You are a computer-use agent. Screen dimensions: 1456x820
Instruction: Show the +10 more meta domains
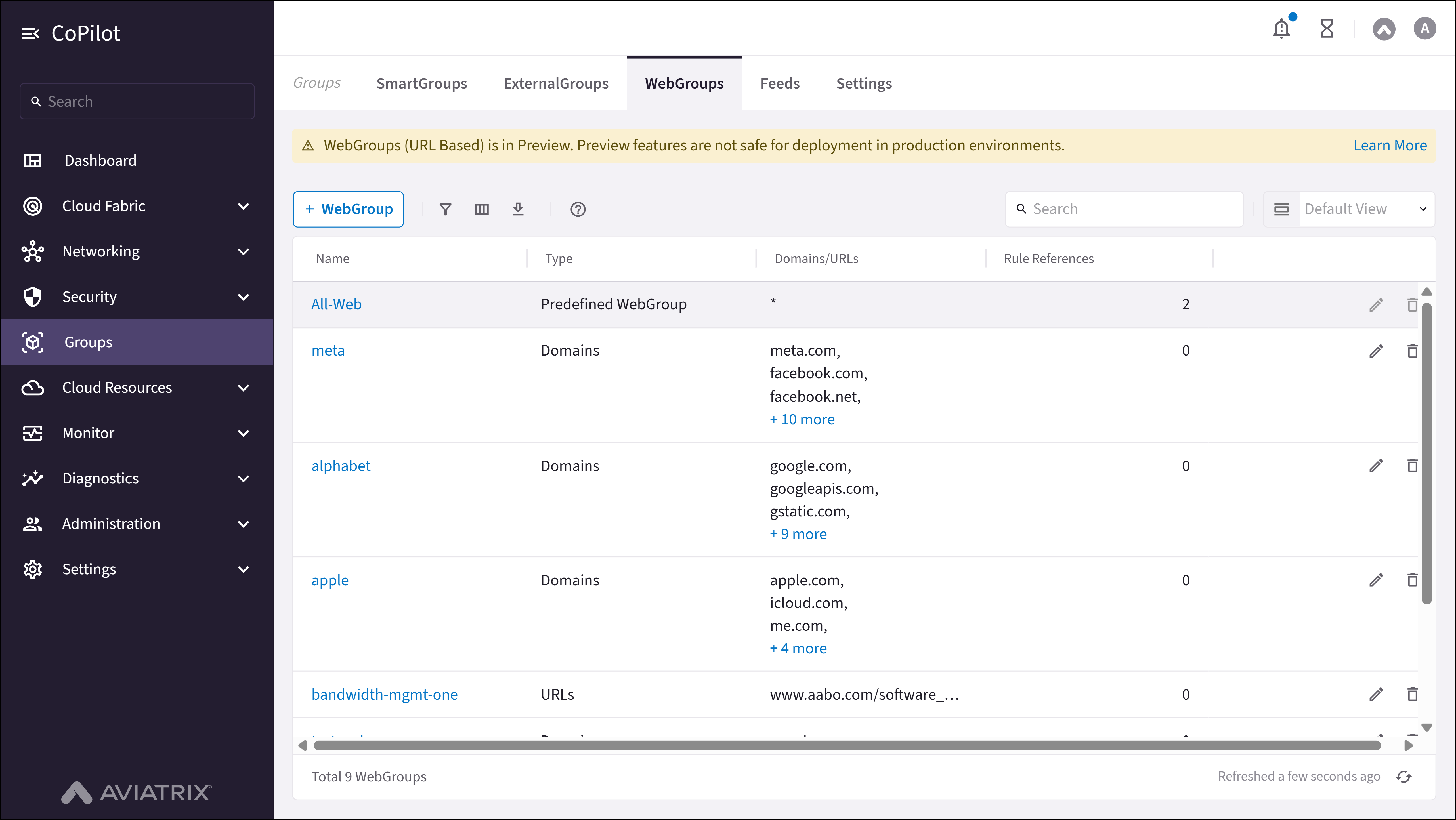pyautogui.click(x=802, y=419)
